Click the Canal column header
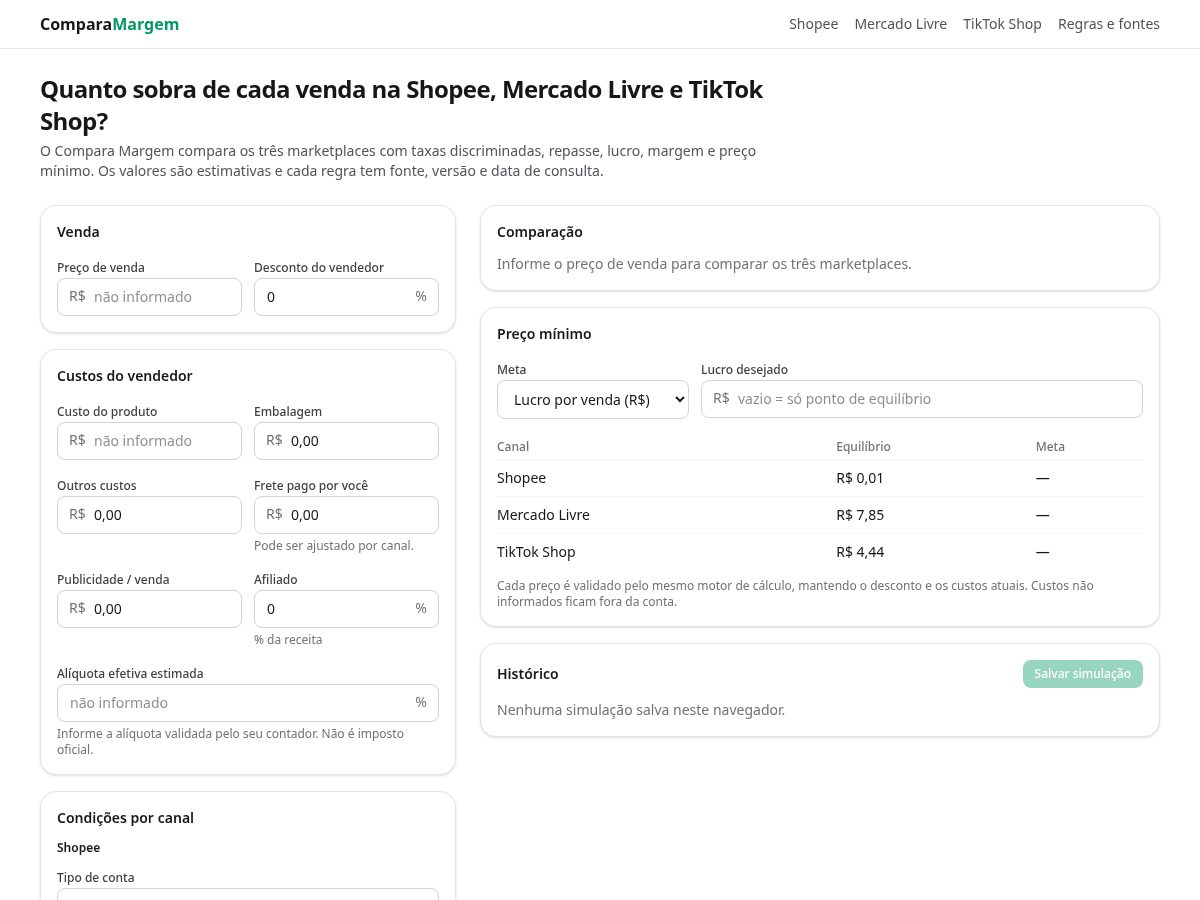This screenshot has height=900, width=1200. (513, 447)
